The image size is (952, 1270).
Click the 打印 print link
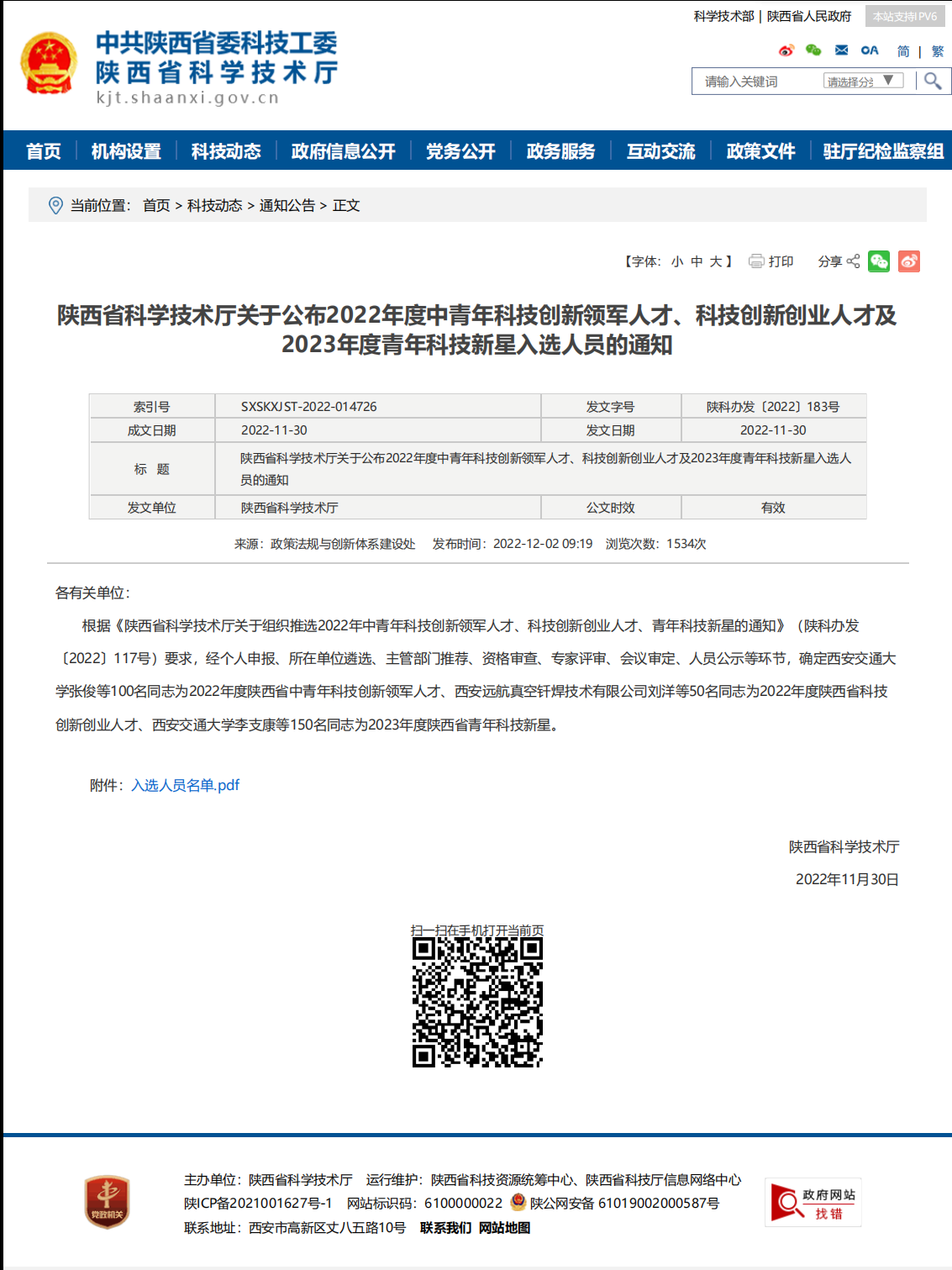coord(781,261)
